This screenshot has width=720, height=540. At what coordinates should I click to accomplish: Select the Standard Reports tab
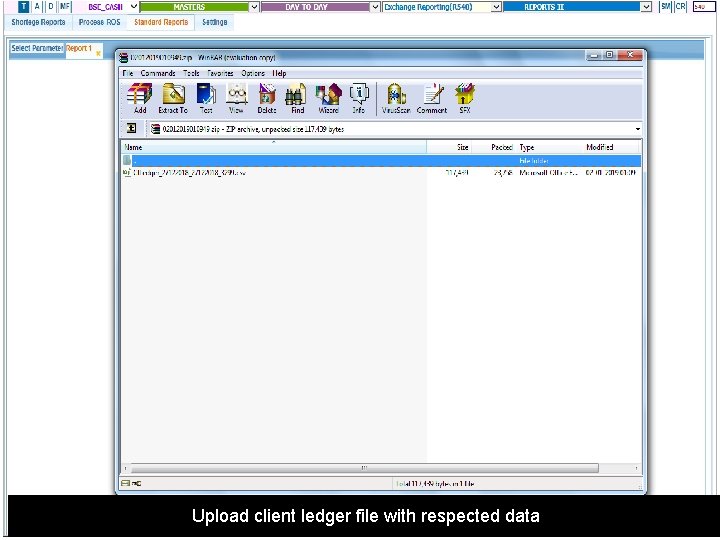[x=161, y=22]
